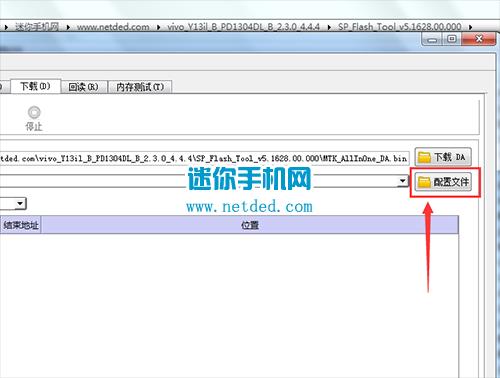Expand the scatter file path dropdown

pos(403,181)
